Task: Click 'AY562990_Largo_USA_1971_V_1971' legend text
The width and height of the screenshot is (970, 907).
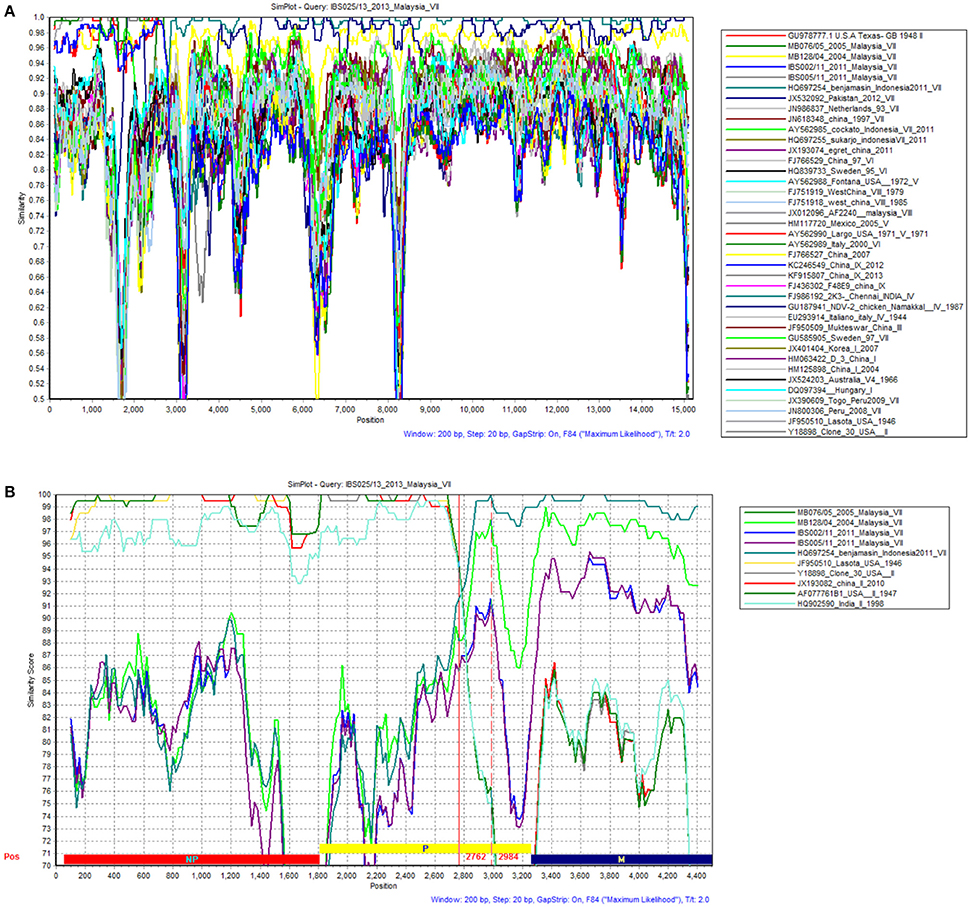Action: [858, 234]
